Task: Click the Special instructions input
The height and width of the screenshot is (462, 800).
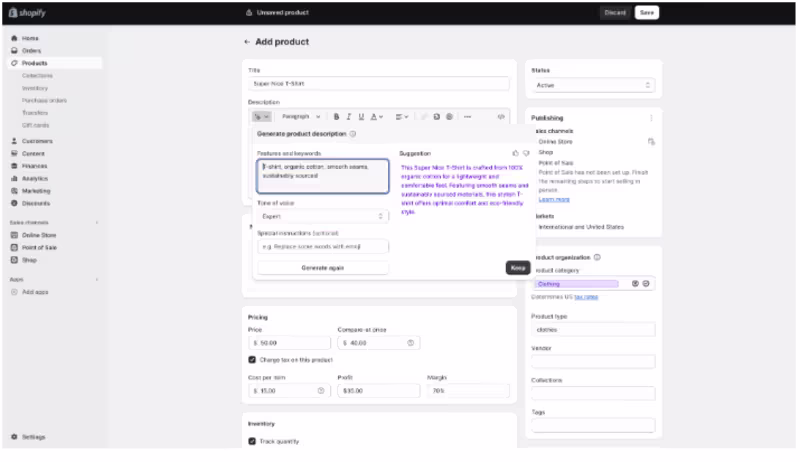Action: pos(322,246)
